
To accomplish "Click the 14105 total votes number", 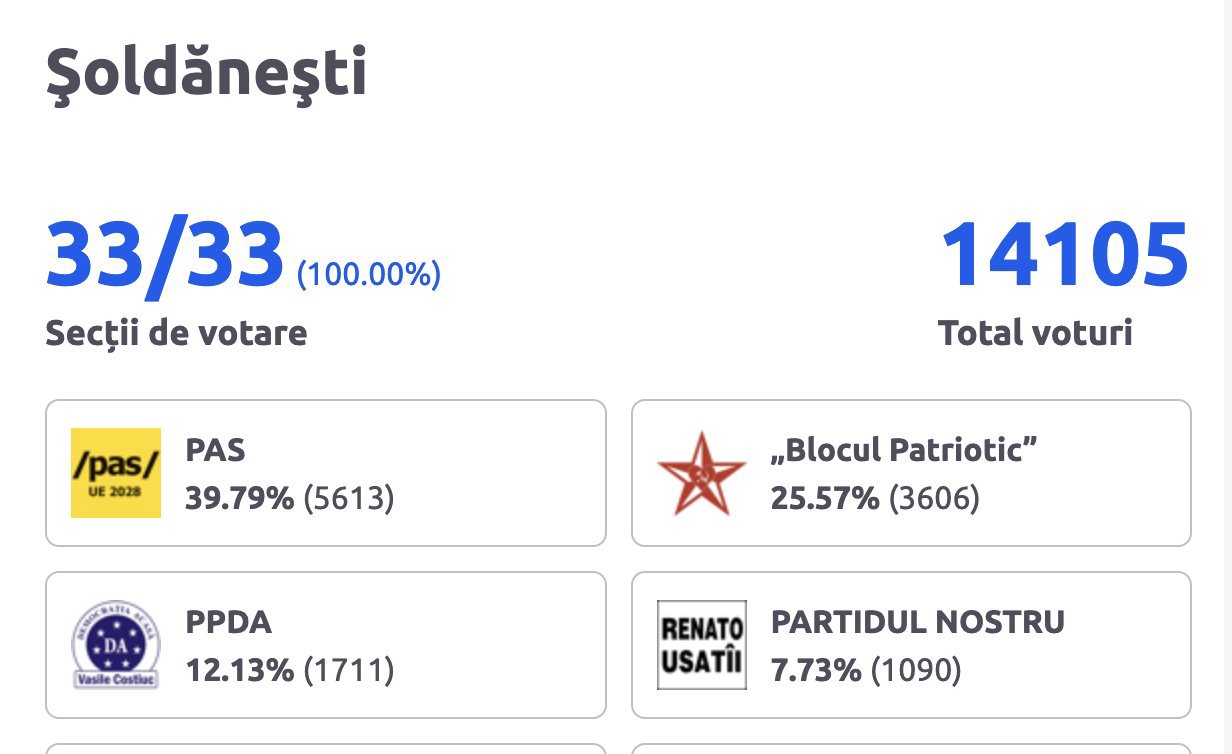I will 1064,256.
